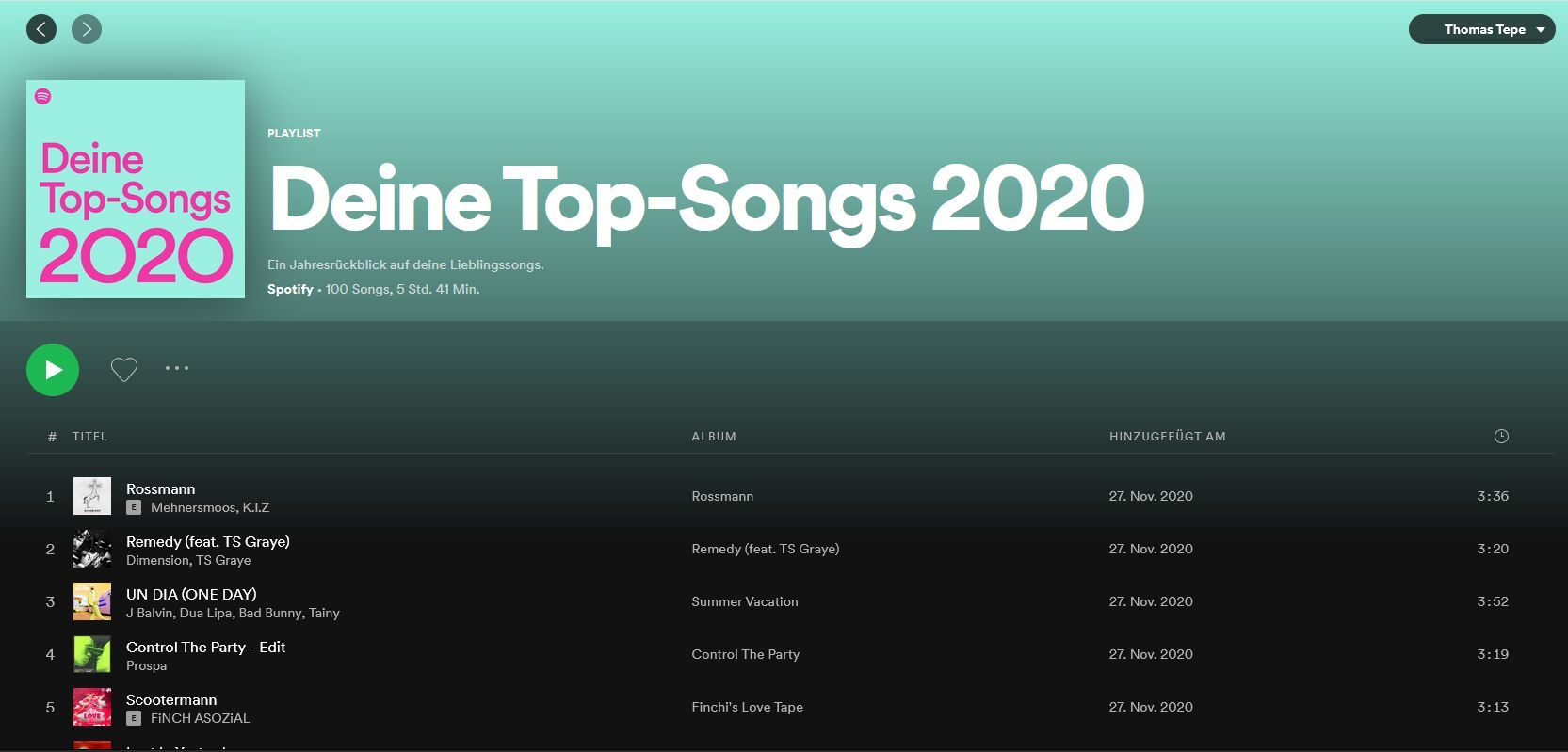Open the Rossmann album link
Image resolution: width=1568 pixels, height=752 pixels.
(x=722, y=496)
